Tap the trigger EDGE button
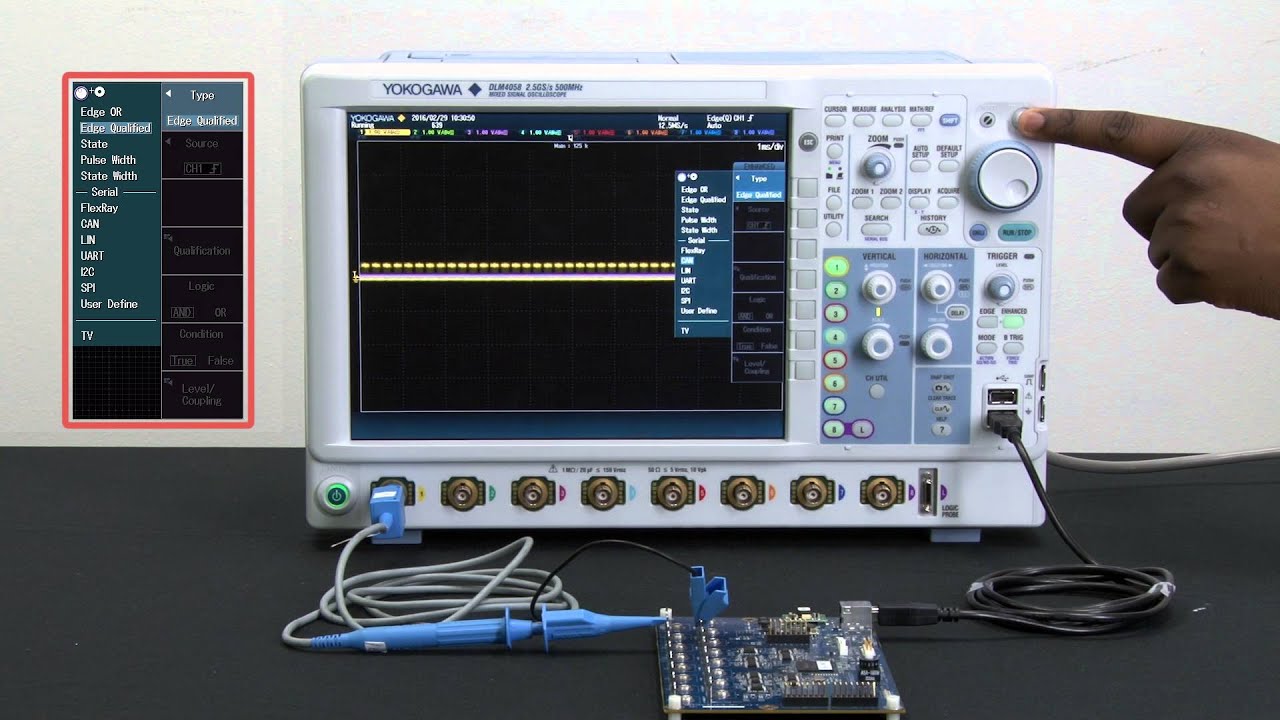Image resolution: width=1280 pixels, height=720 pixels. tap(987, 322)
